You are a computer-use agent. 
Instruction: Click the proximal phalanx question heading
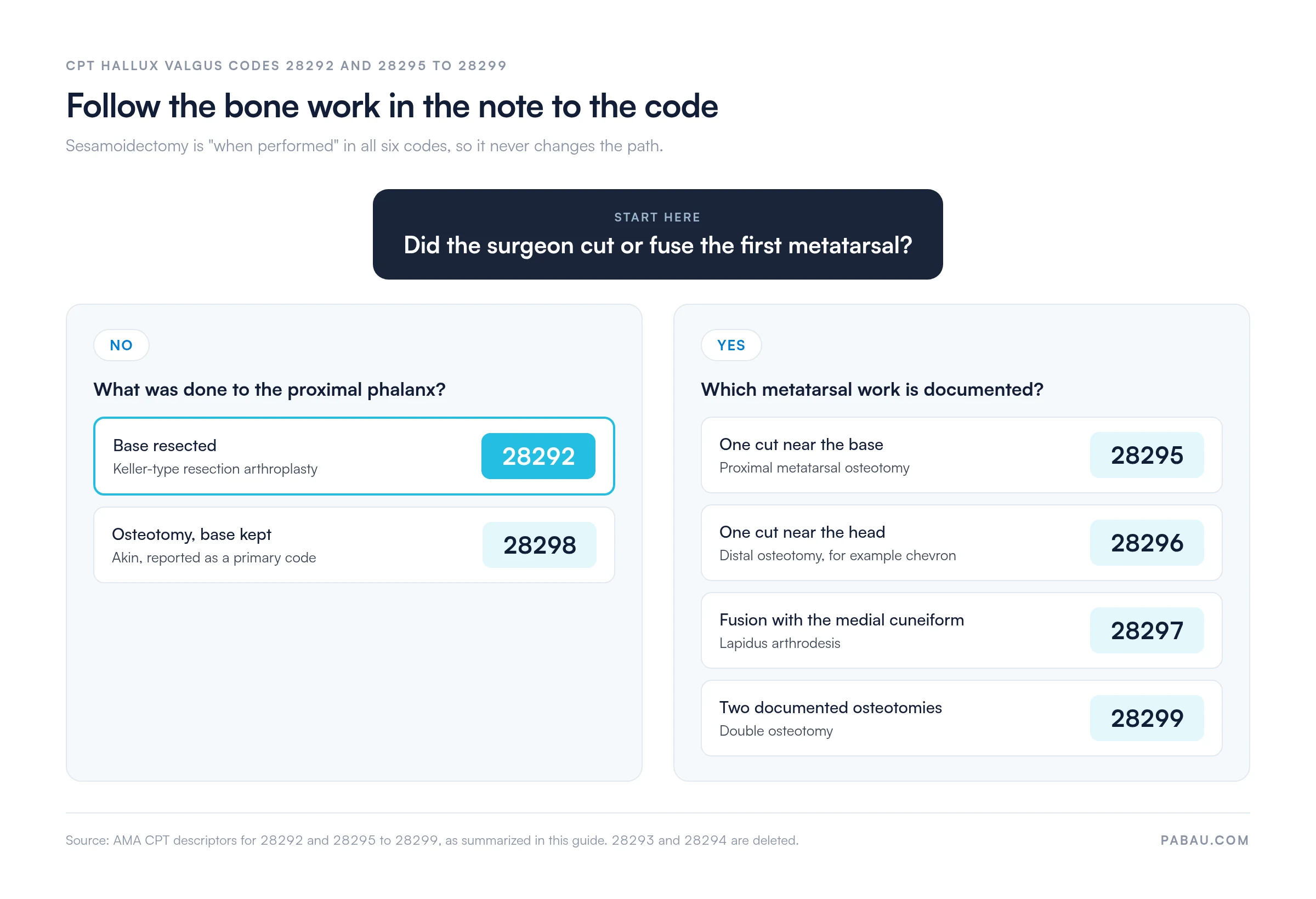pyautogui.click(x=270, y=390)
